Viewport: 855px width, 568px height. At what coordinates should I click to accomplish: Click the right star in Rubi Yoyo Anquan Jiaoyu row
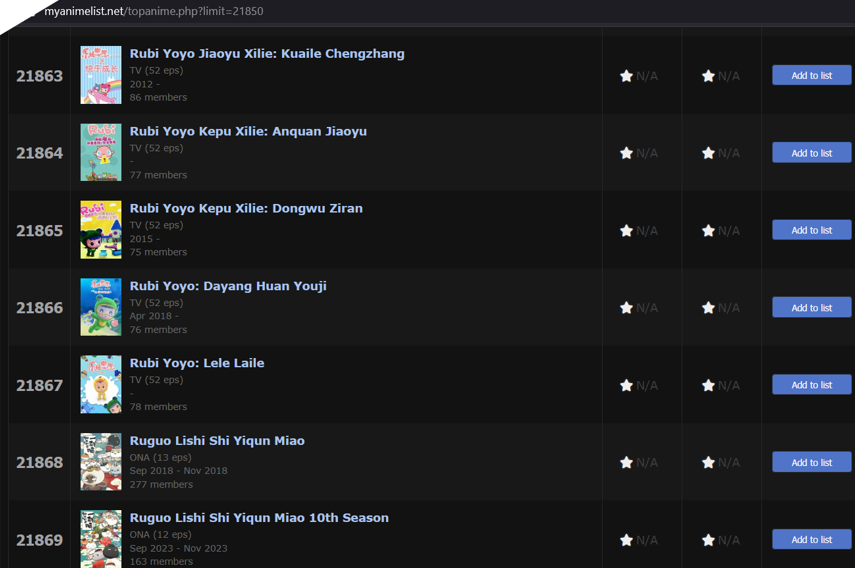(x=708, y=153)
